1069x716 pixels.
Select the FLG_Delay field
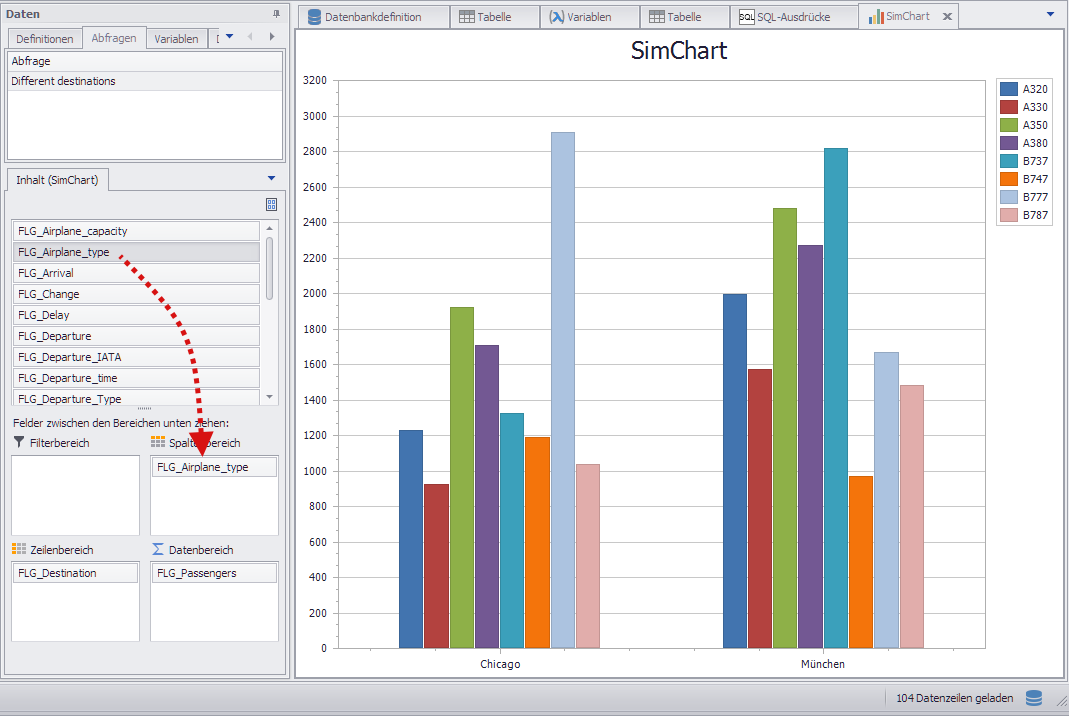click(136, 315)
